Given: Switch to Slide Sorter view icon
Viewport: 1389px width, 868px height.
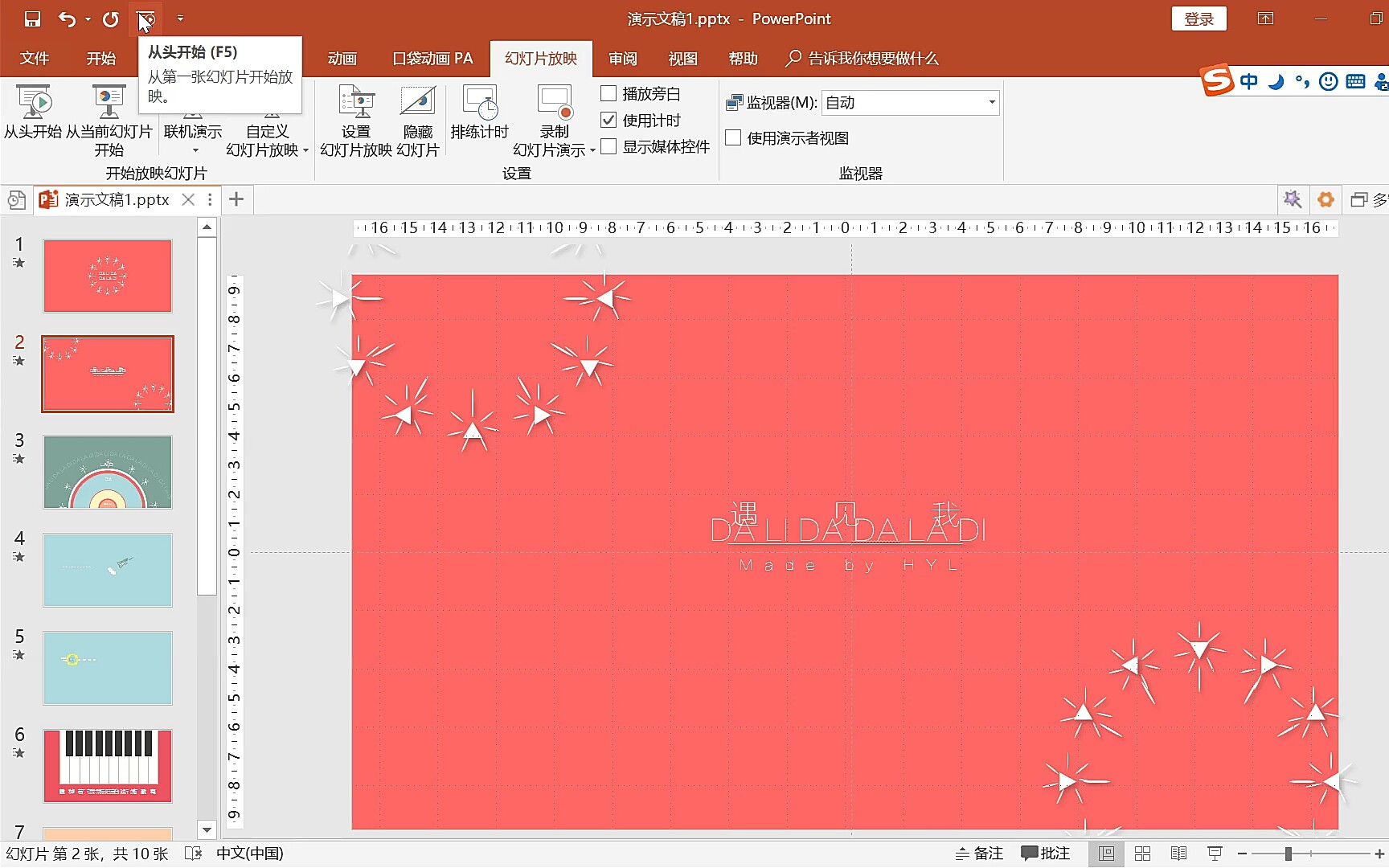Looking at the screenshot, I should 1142,854.
